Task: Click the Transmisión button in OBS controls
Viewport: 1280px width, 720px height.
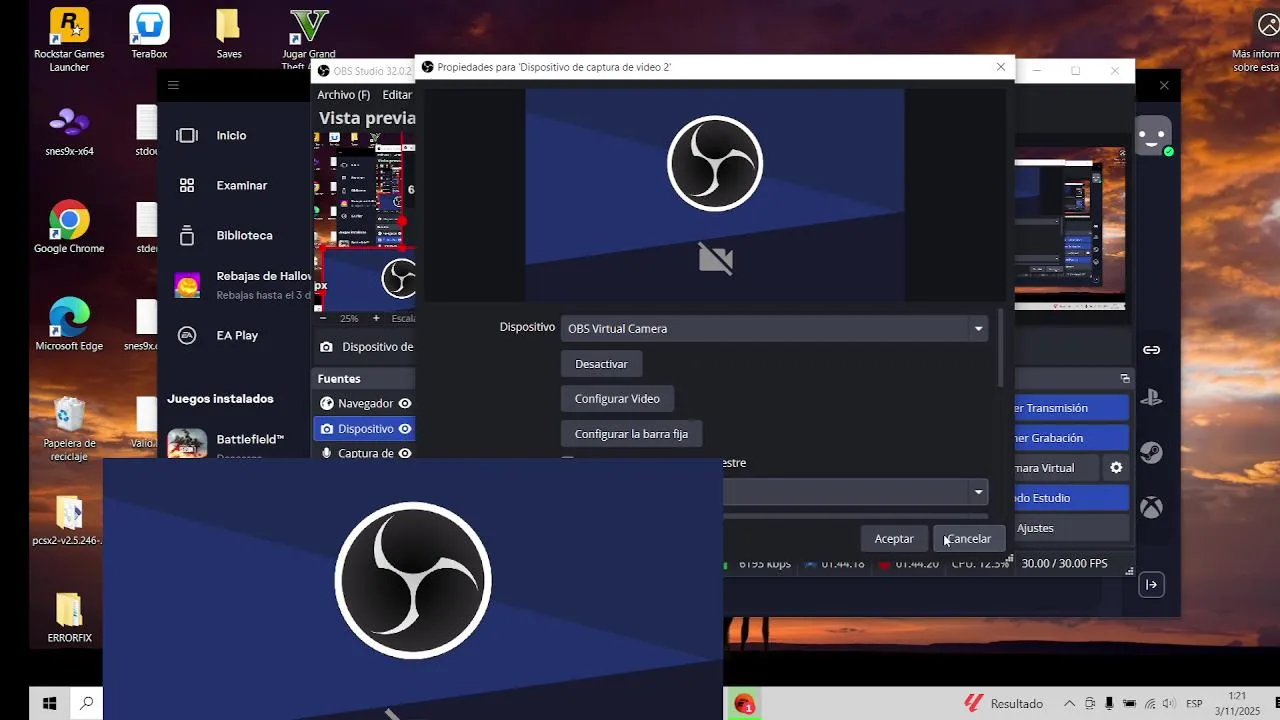Action: coord(1071,407)
